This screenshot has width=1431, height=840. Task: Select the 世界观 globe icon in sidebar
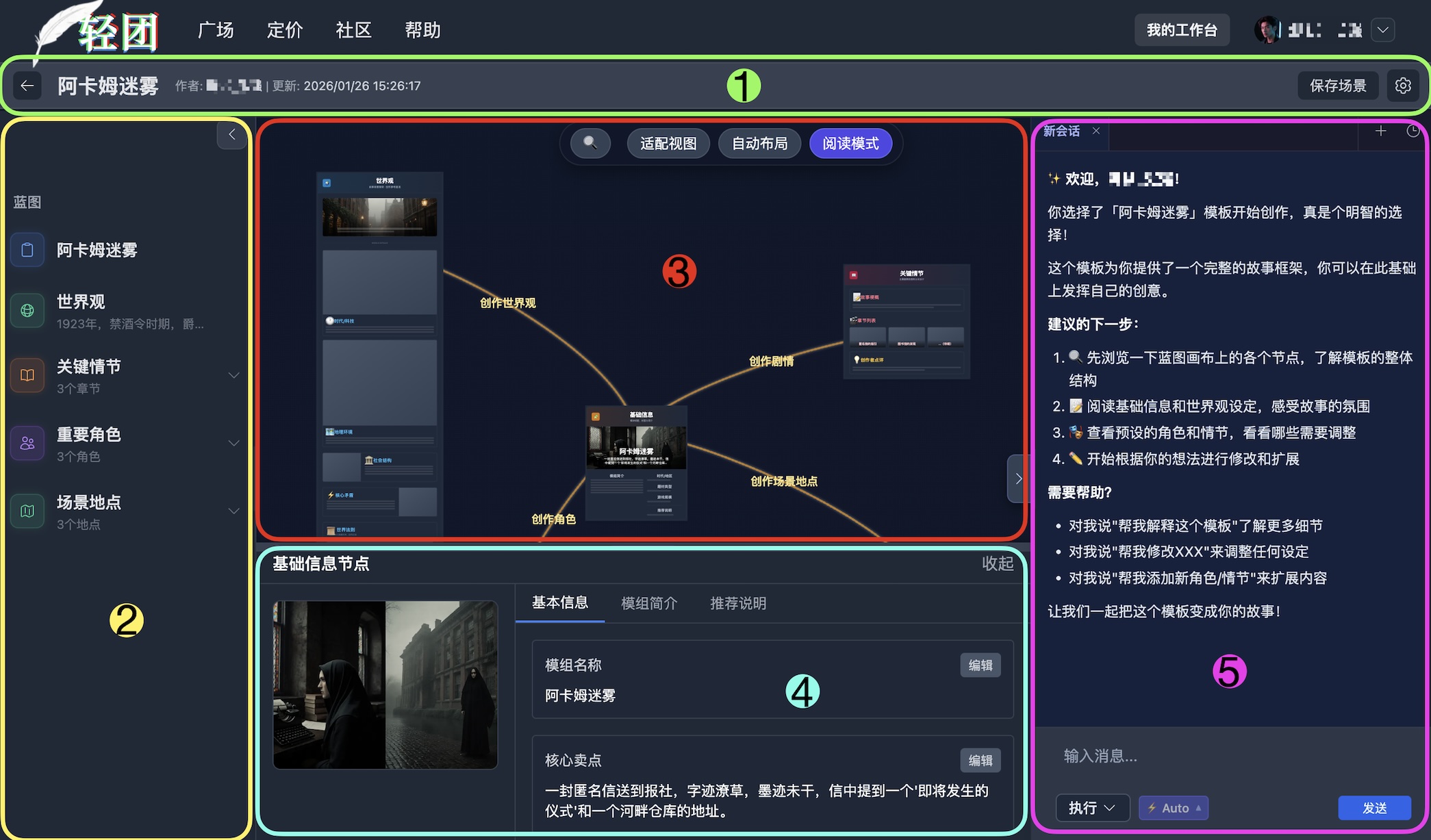pyautogui.click(x=27, y=310)
